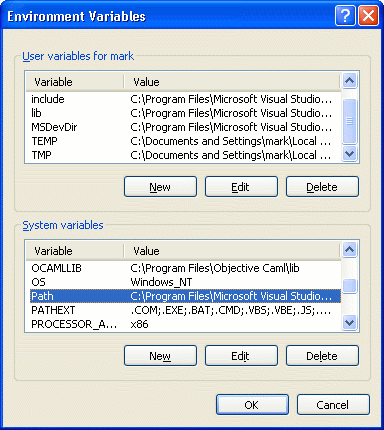Select the TEMP user variable row
The height and width of the screenshot is (430, 384).
click(x=183, y=141)
